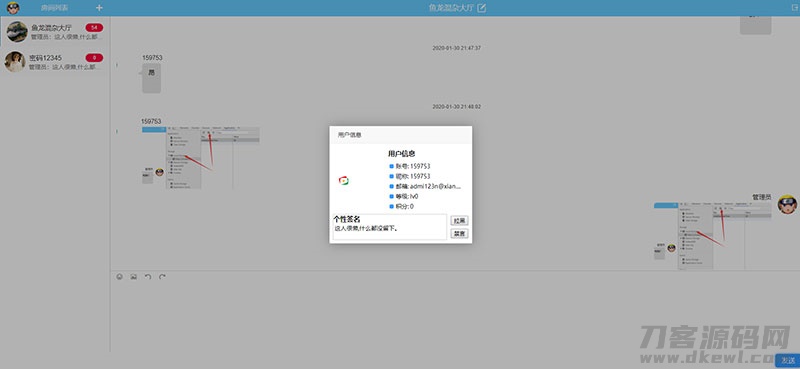The width and height of the screenshot is (800, 369).
Task: Open my avatar in the top bar
Action: coord(13,8)
